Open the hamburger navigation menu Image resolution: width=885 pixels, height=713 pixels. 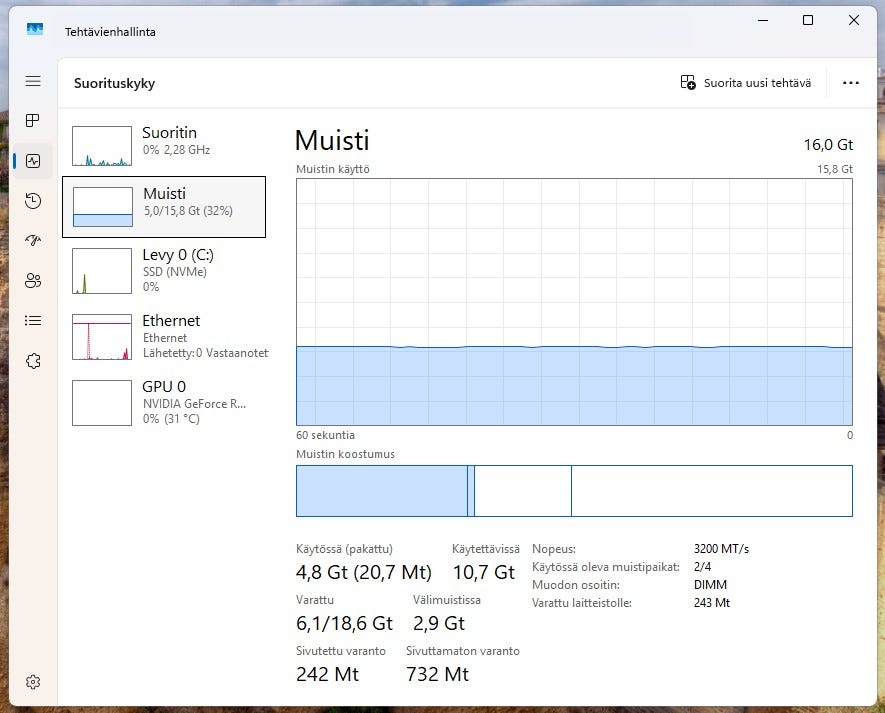pos(33,81)
